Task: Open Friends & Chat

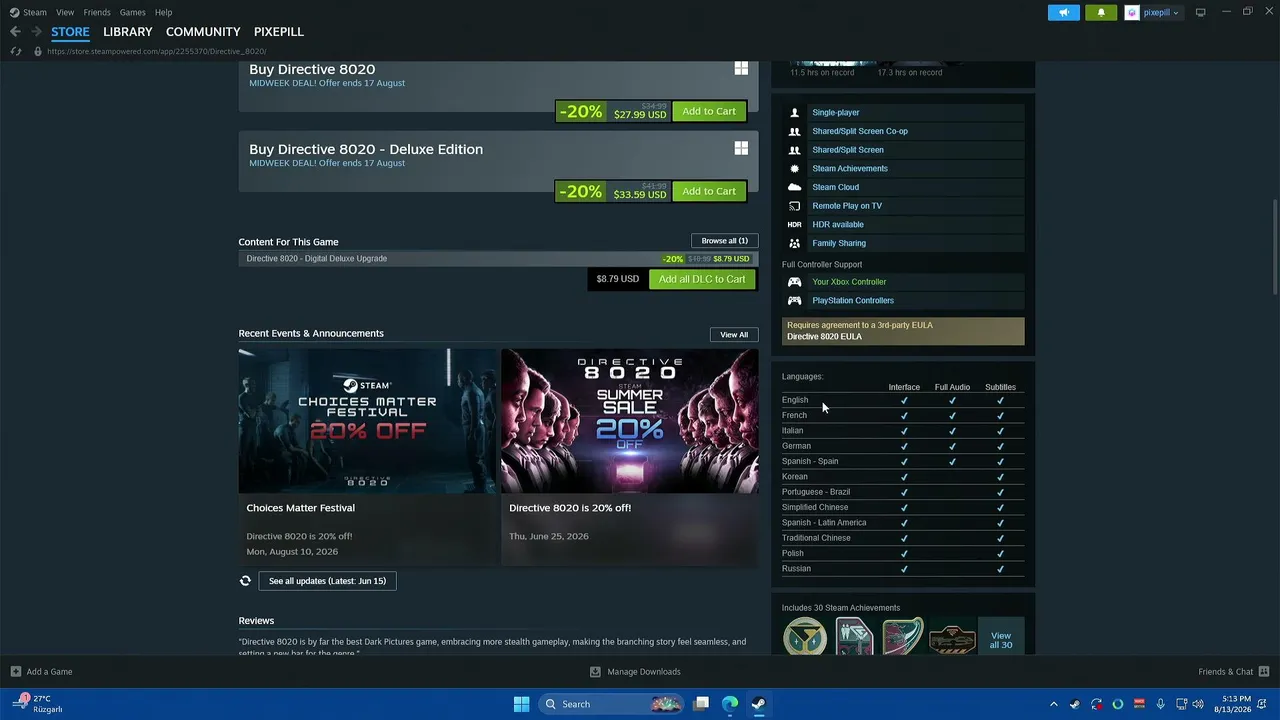Action: (x=1234, y=672)
